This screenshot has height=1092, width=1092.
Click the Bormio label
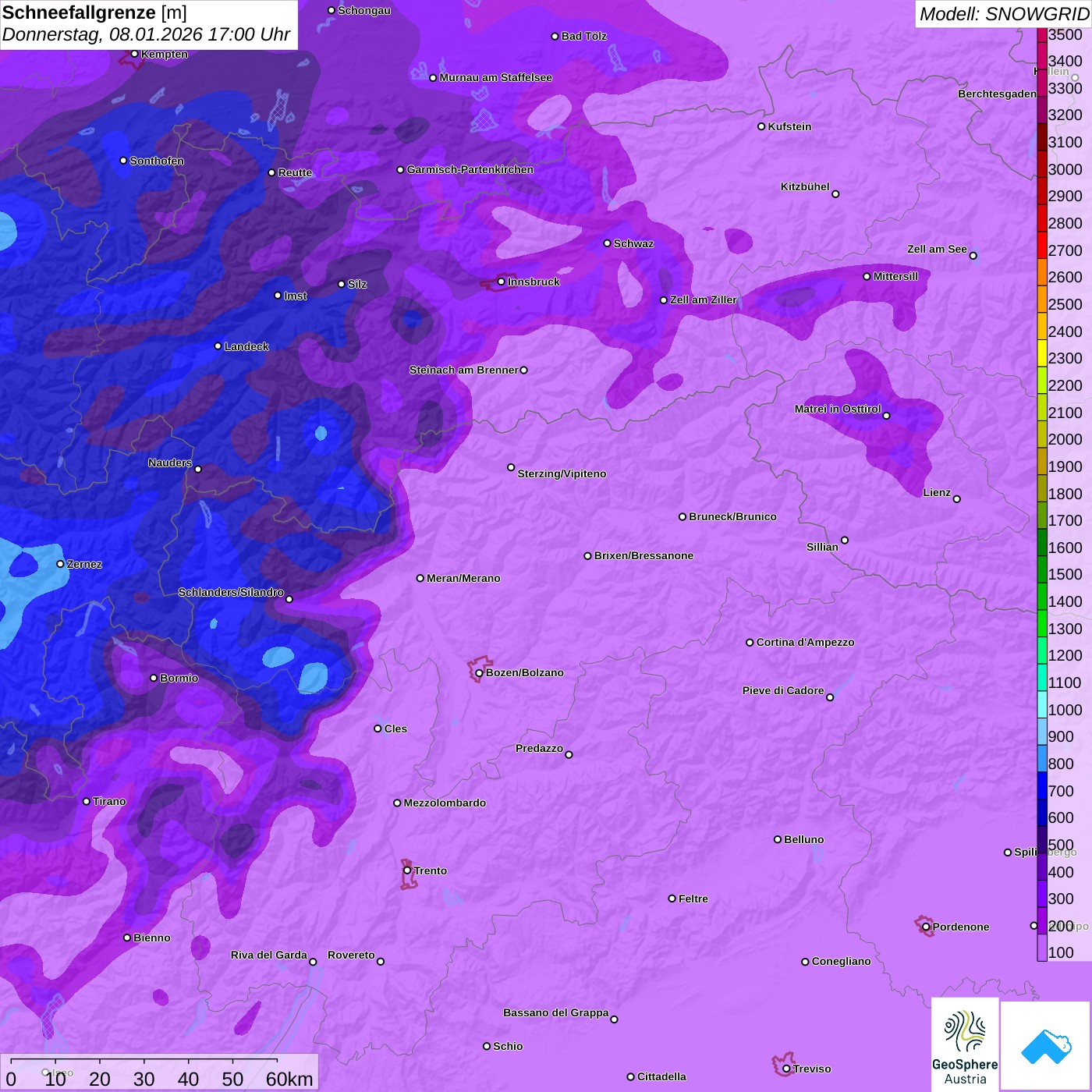179,678
